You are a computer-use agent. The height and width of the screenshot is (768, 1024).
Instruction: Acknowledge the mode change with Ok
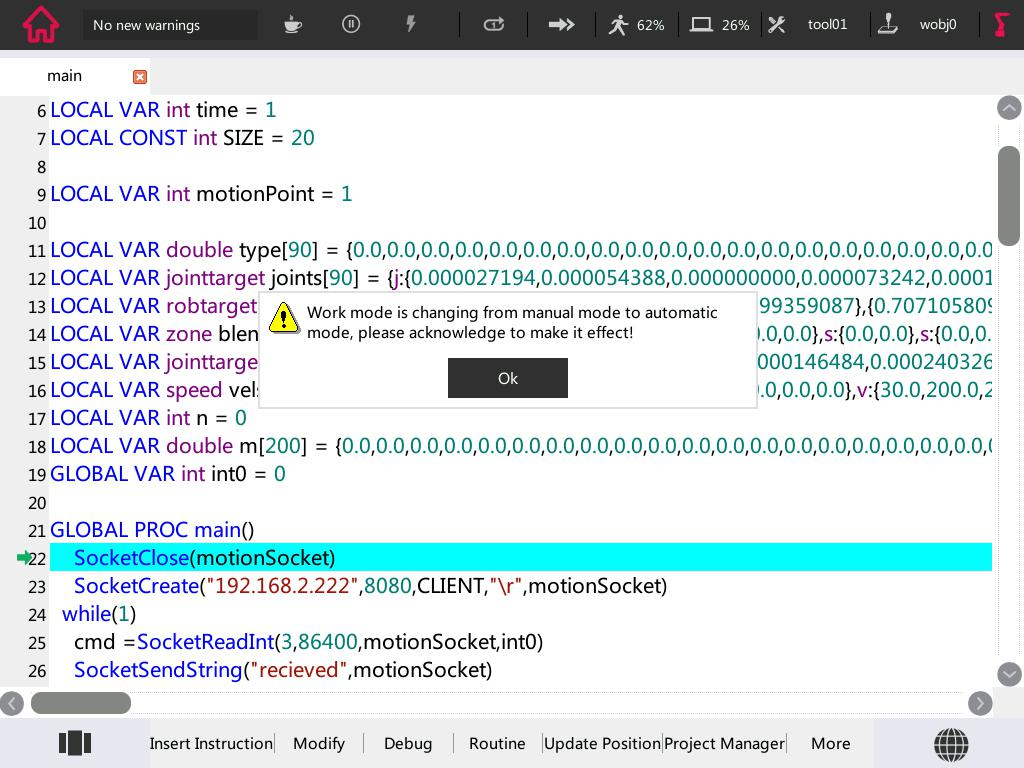(507, 378)
